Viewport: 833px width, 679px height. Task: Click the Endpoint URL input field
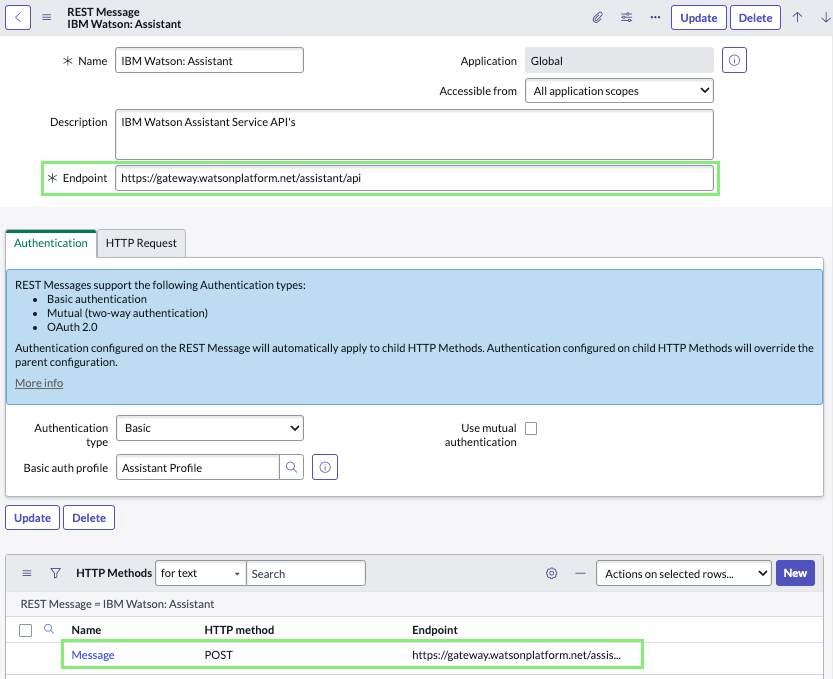[x=414, y=178]
